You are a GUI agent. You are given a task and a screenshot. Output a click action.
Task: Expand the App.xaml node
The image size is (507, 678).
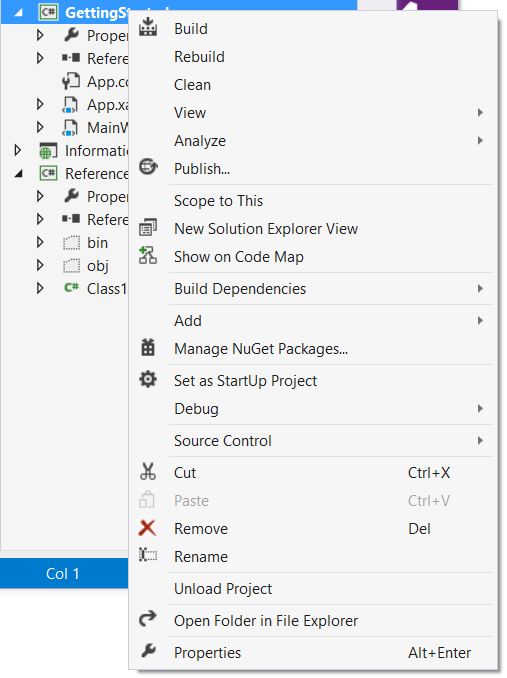point(40,104)
